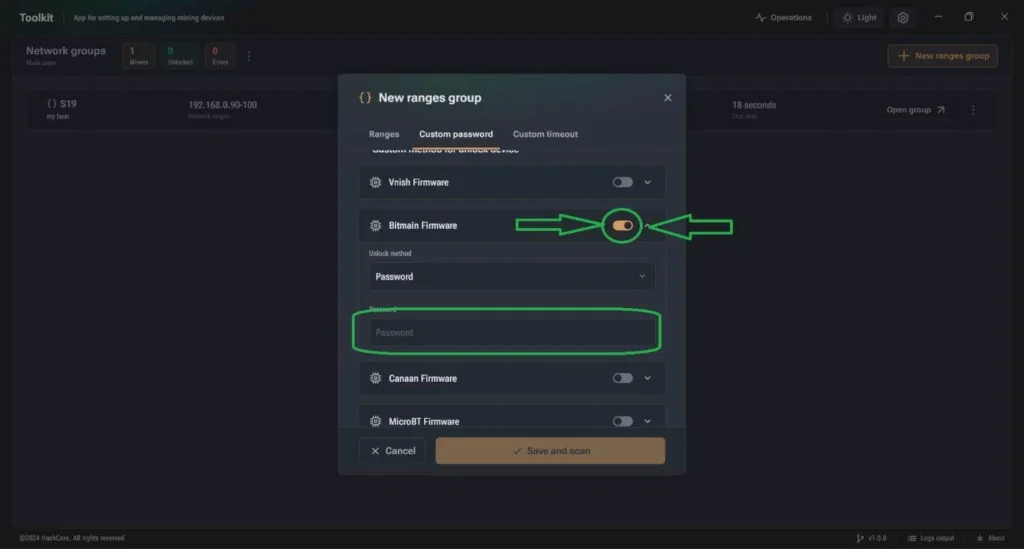Click the version branch icon v1.0.0
Screen dimensions: 1024x549
859,538
